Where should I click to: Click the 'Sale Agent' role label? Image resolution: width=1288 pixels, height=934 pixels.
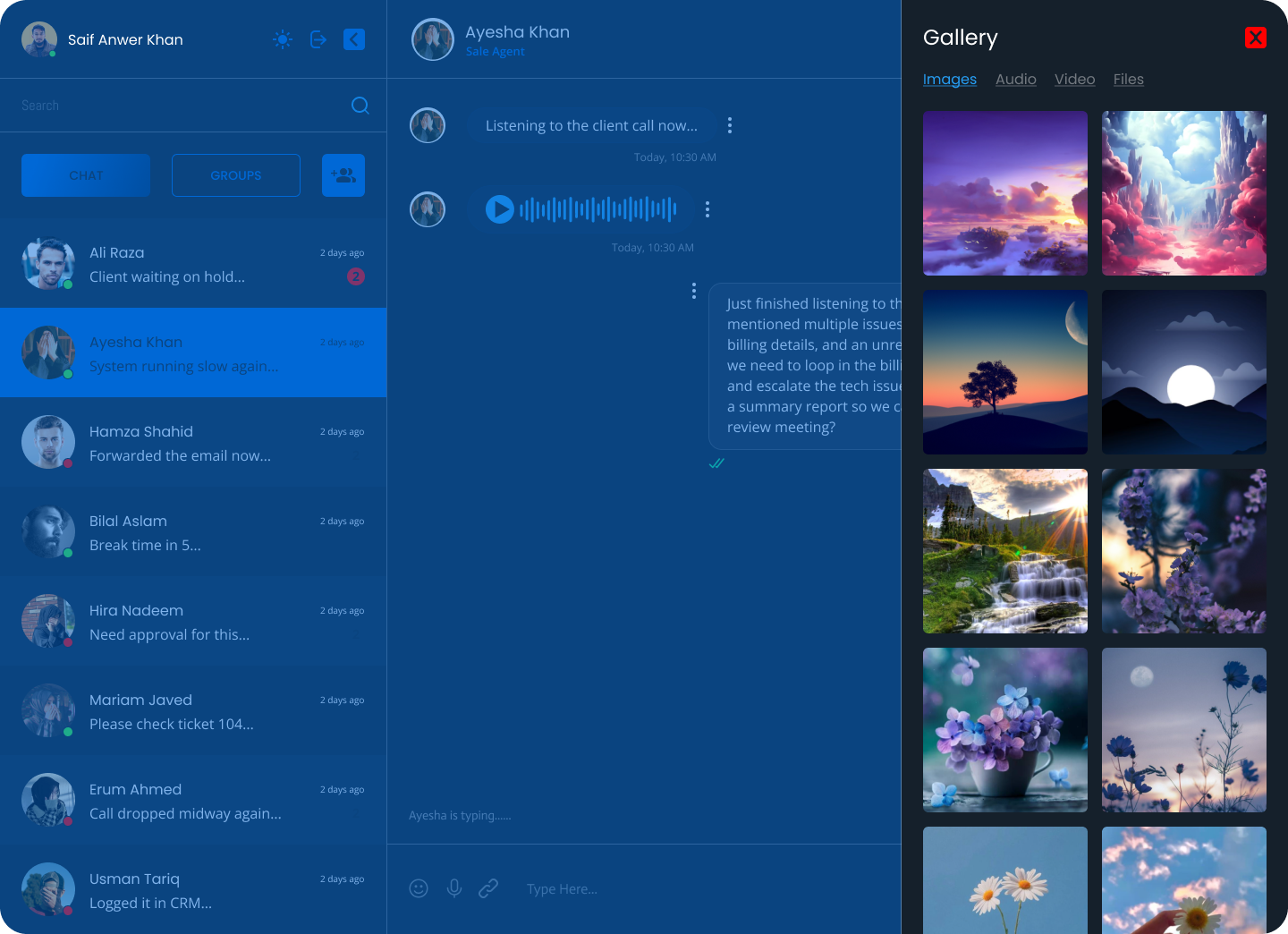coord(495,52)
